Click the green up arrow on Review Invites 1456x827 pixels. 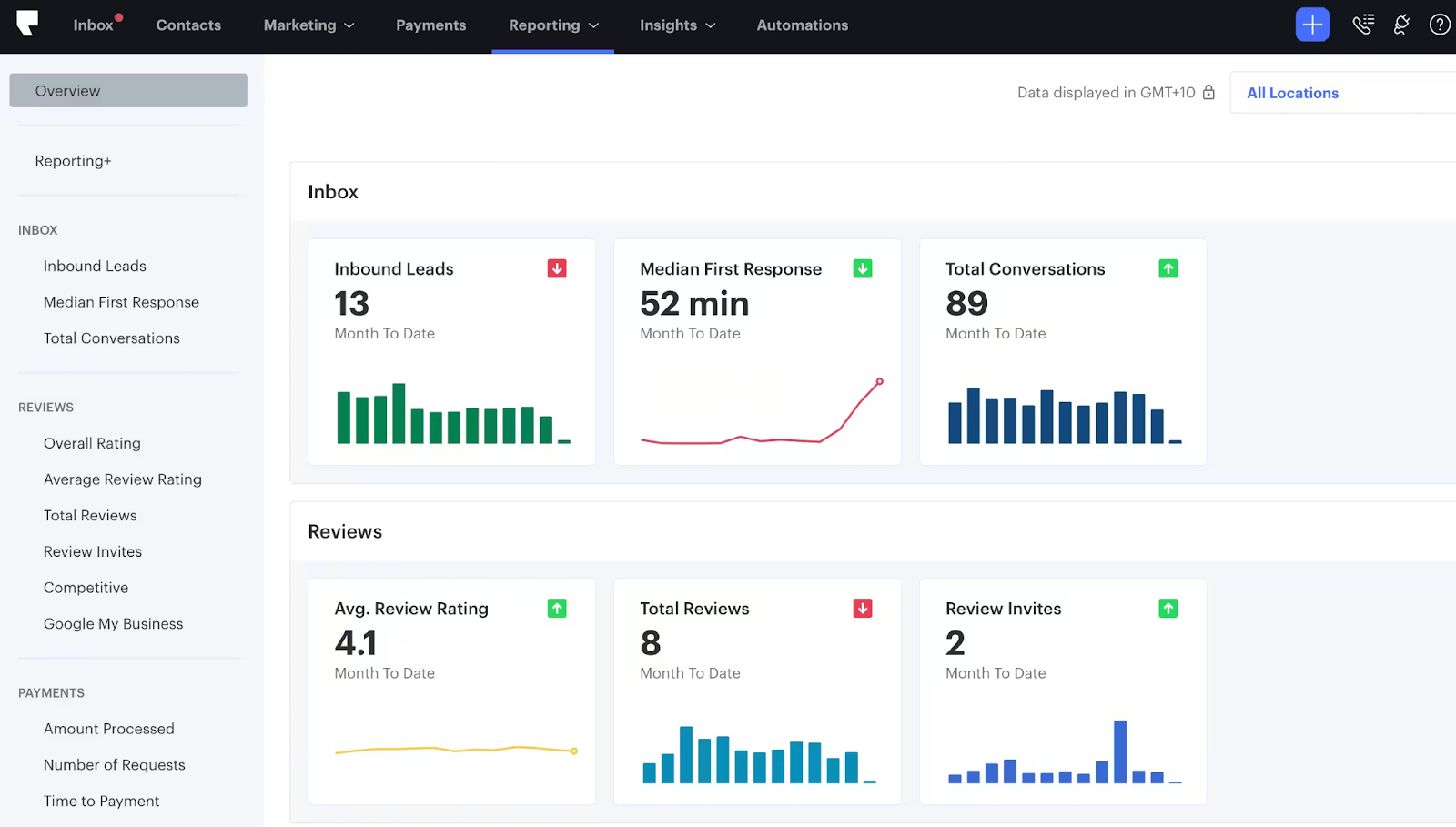pos(1168,608)
